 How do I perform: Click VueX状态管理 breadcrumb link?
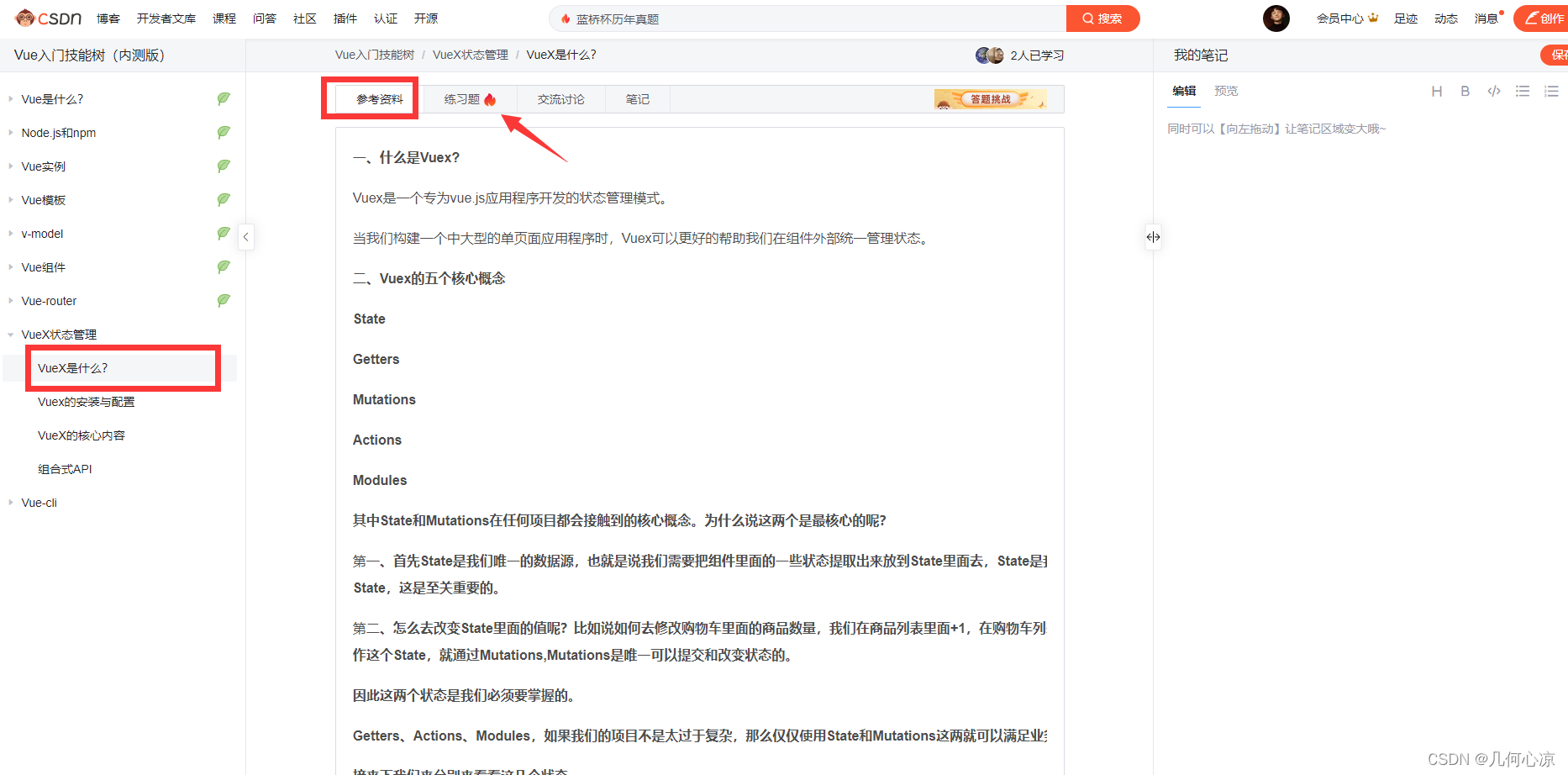[471, 55]
